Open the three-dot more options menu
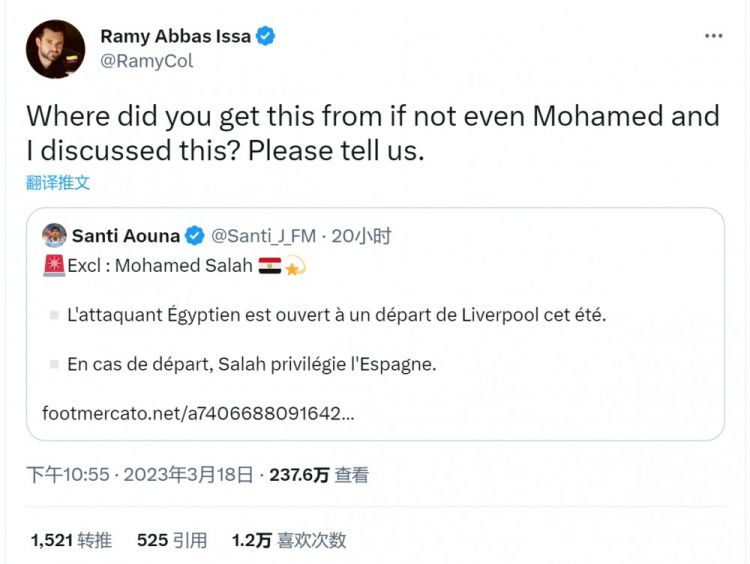This screenshot has height=564, width=750. tap(713, 35)
